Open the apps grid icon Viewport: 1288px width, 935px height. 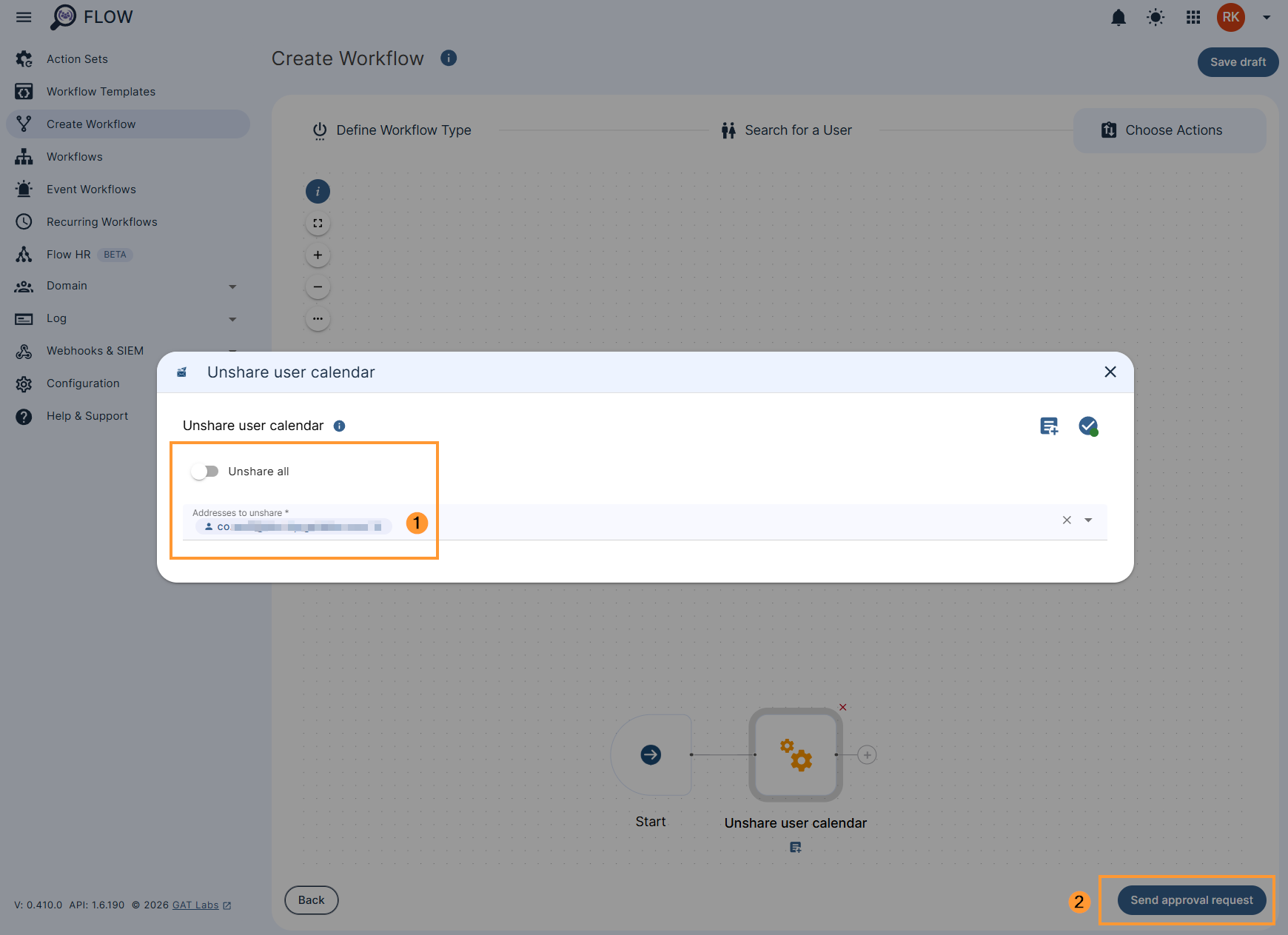[1193, 17]
